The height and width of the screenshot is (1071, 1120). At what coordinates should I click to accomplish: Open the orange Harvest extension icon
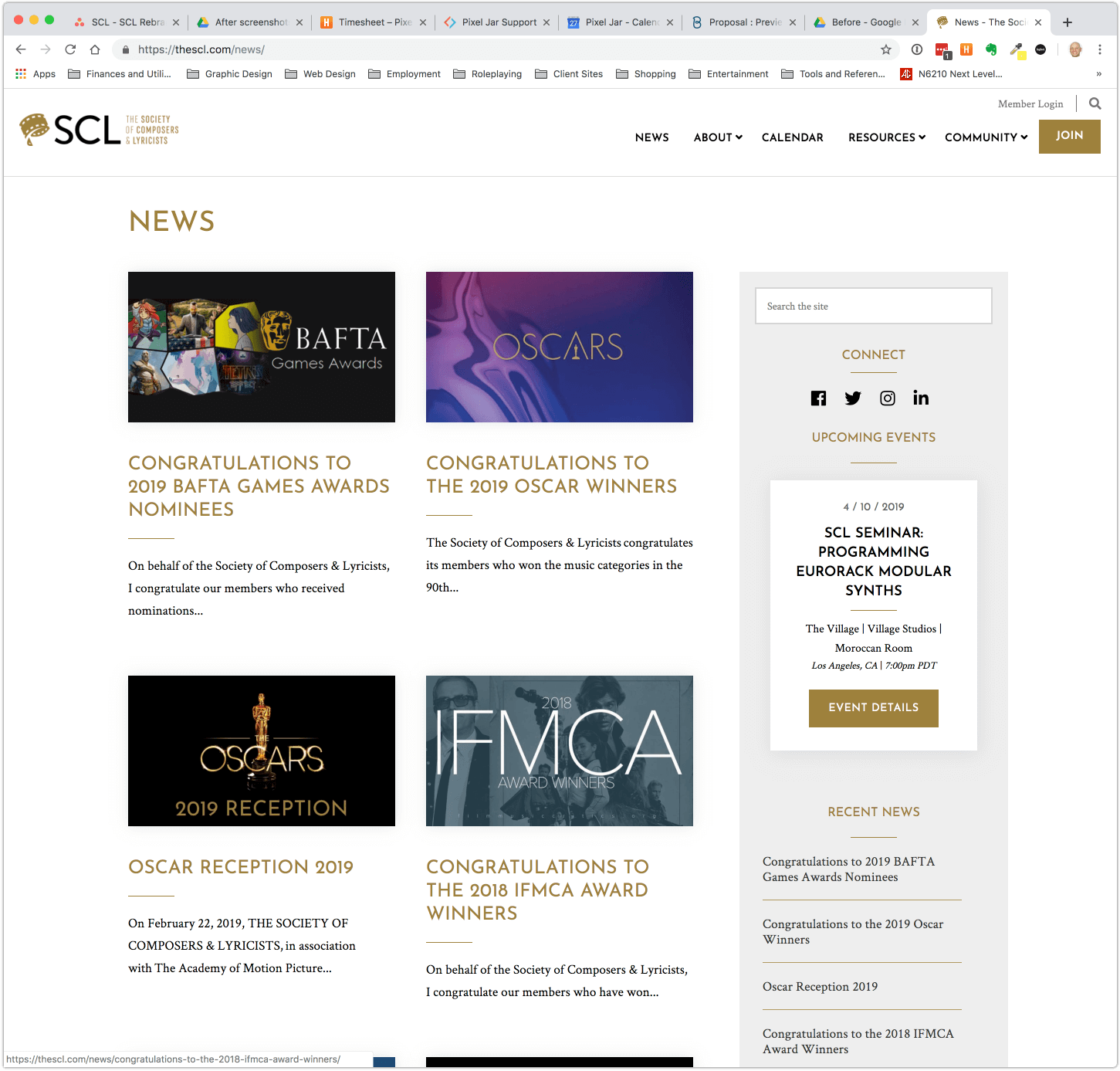(x=966, y=49)
